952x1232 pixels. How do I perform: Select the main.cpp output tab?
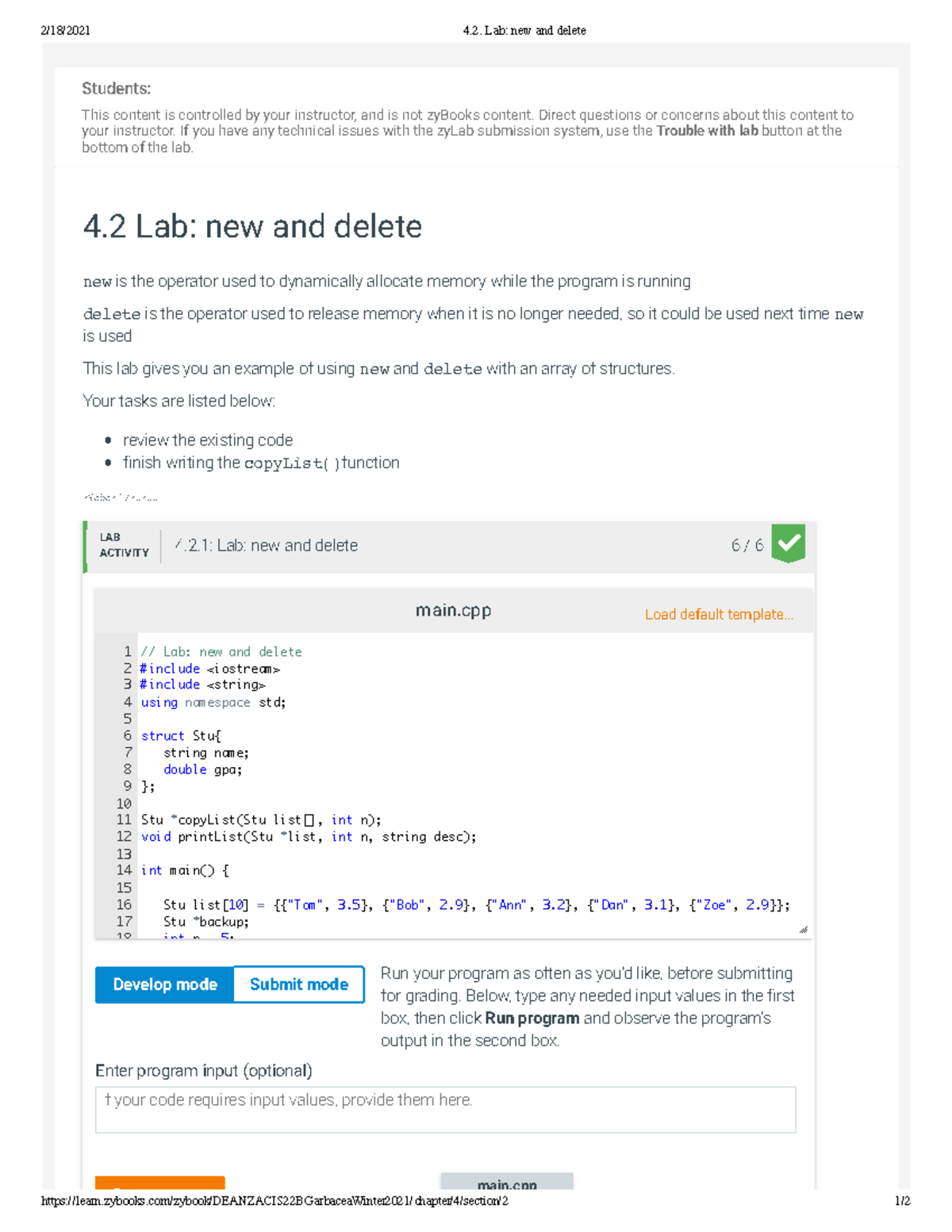pyautogui.click(x=508, y=1185)
